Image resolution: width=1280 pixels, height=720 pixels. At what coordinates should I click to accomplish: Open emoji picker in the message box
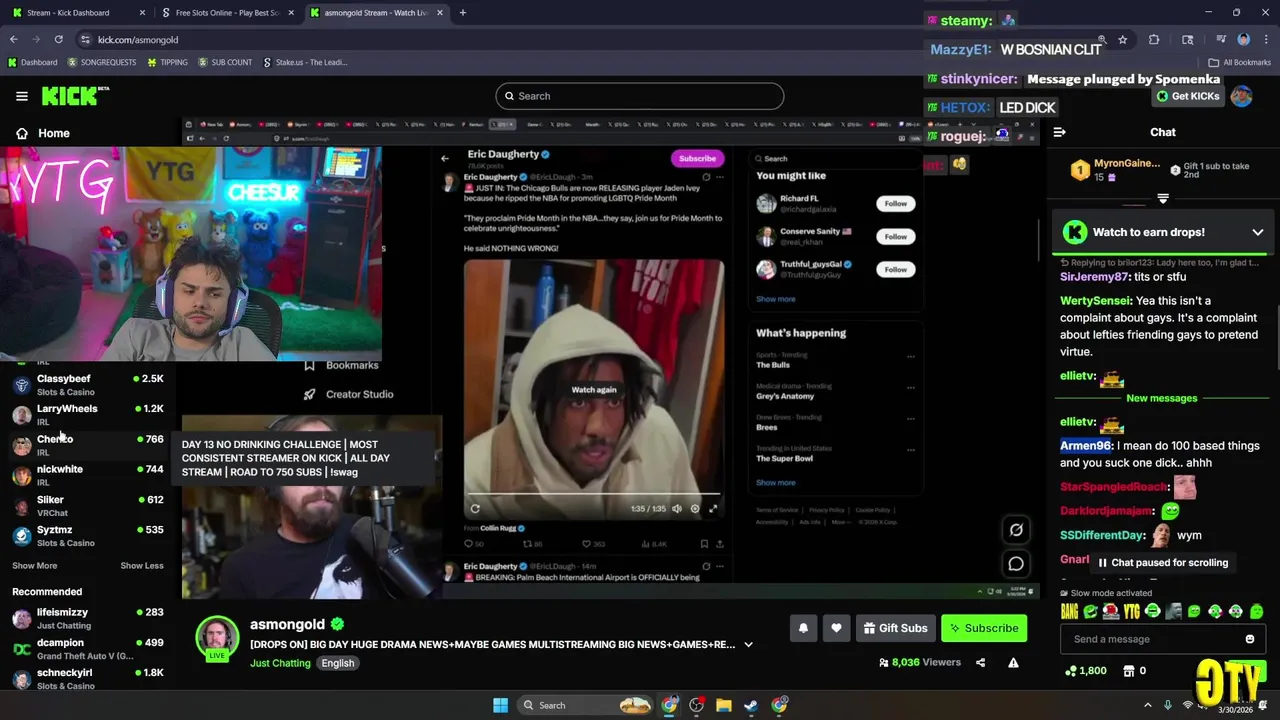tap(1249, 639)
